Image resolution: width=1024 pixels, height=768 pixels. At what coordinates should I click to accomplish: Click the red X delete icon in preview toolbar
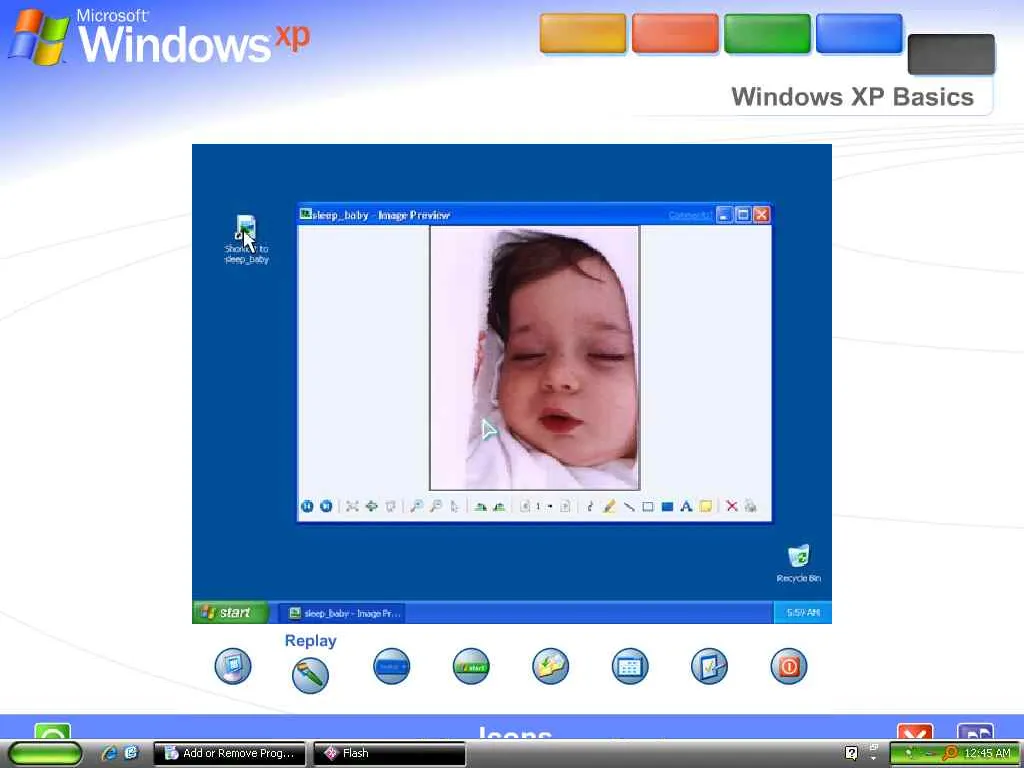coord(731,506)
